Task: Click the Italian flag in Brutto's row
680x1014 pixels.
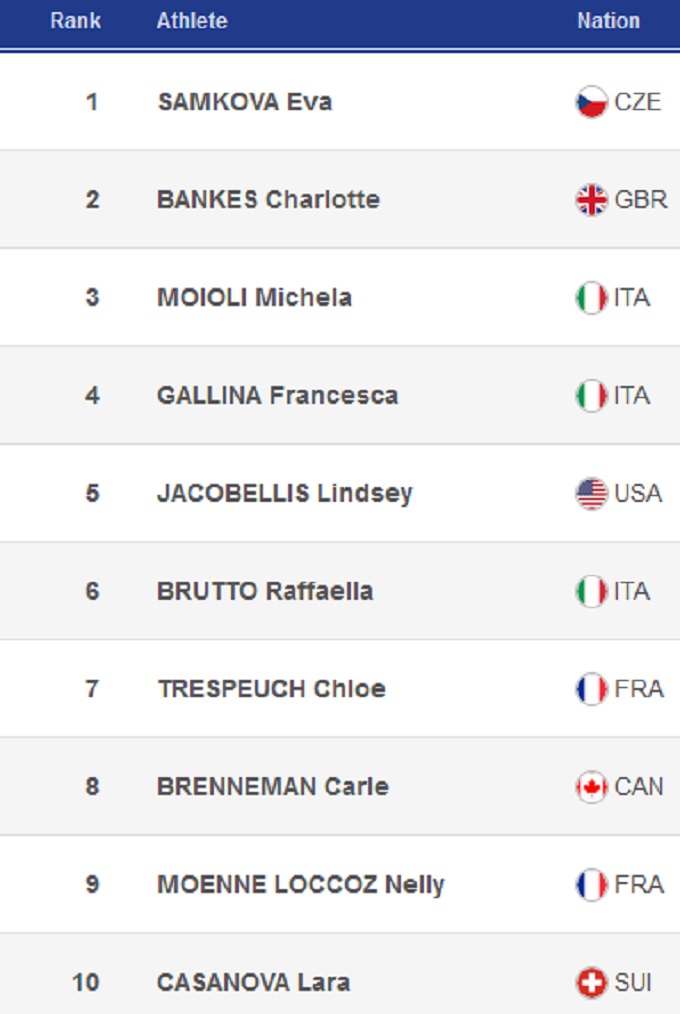Action: click(592, 592)
